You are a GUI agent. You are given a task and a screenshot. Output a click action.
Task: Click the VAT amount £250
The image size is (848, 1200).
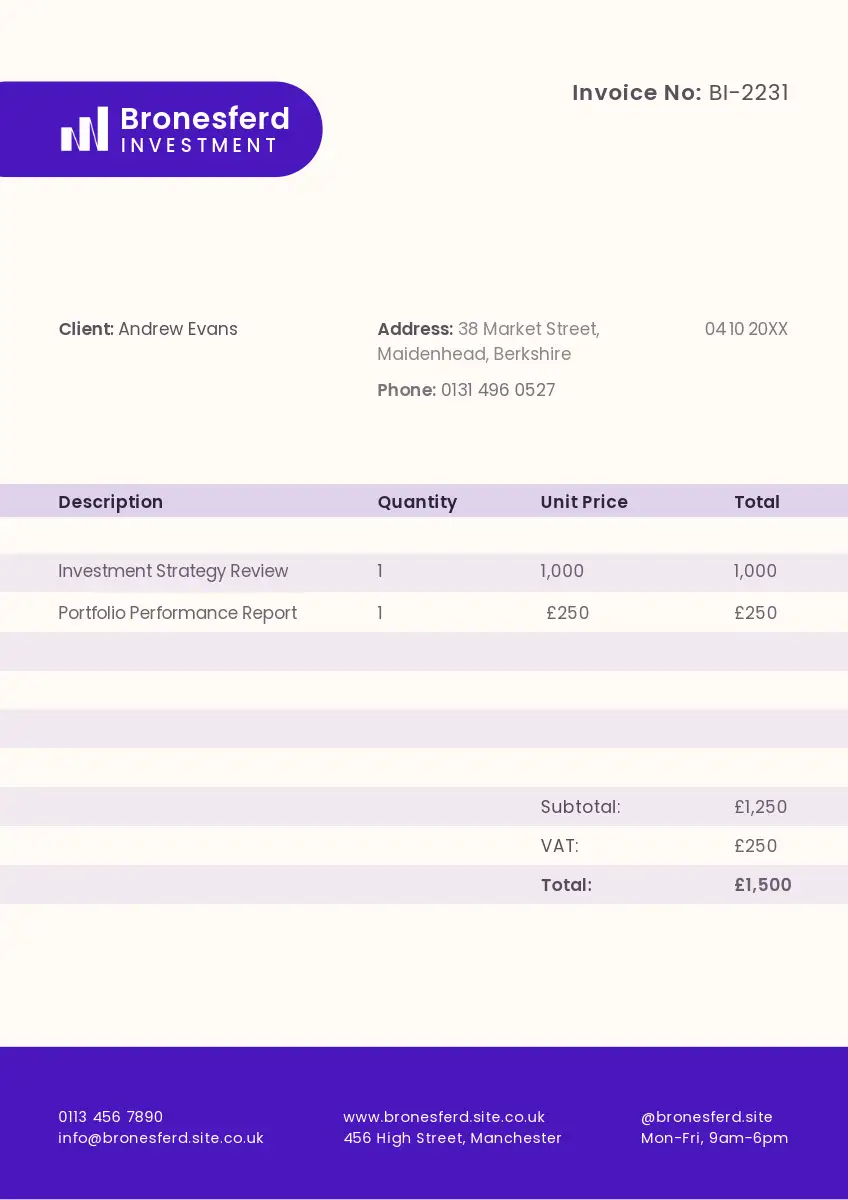755,846
